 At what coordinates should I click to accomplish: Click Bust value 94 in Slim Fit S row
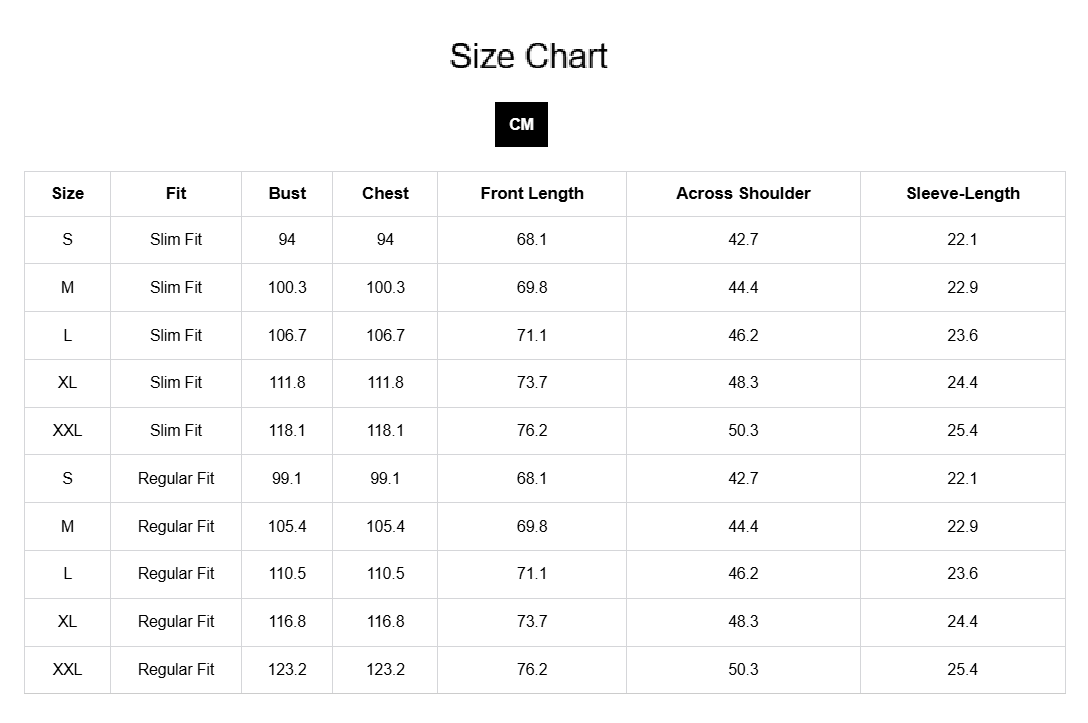287,239
